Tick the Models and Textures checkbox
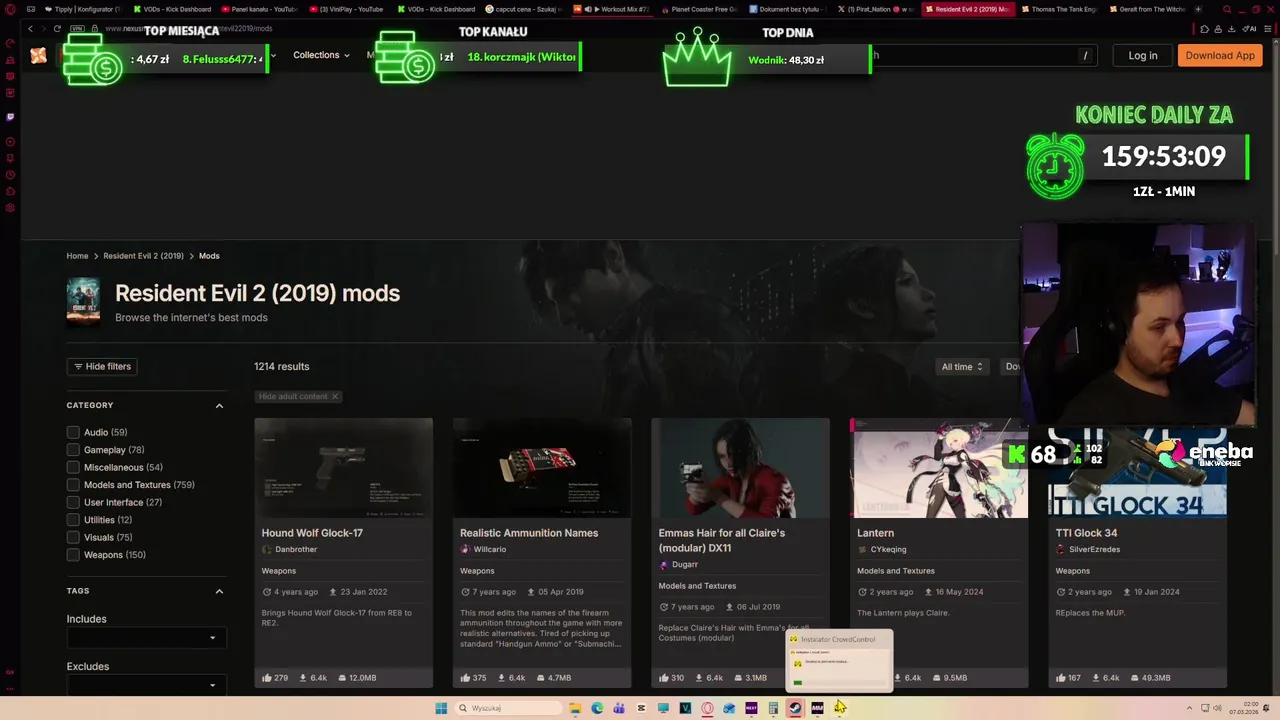The height and width of the screenshot is (720, 1280). point(73,485)
